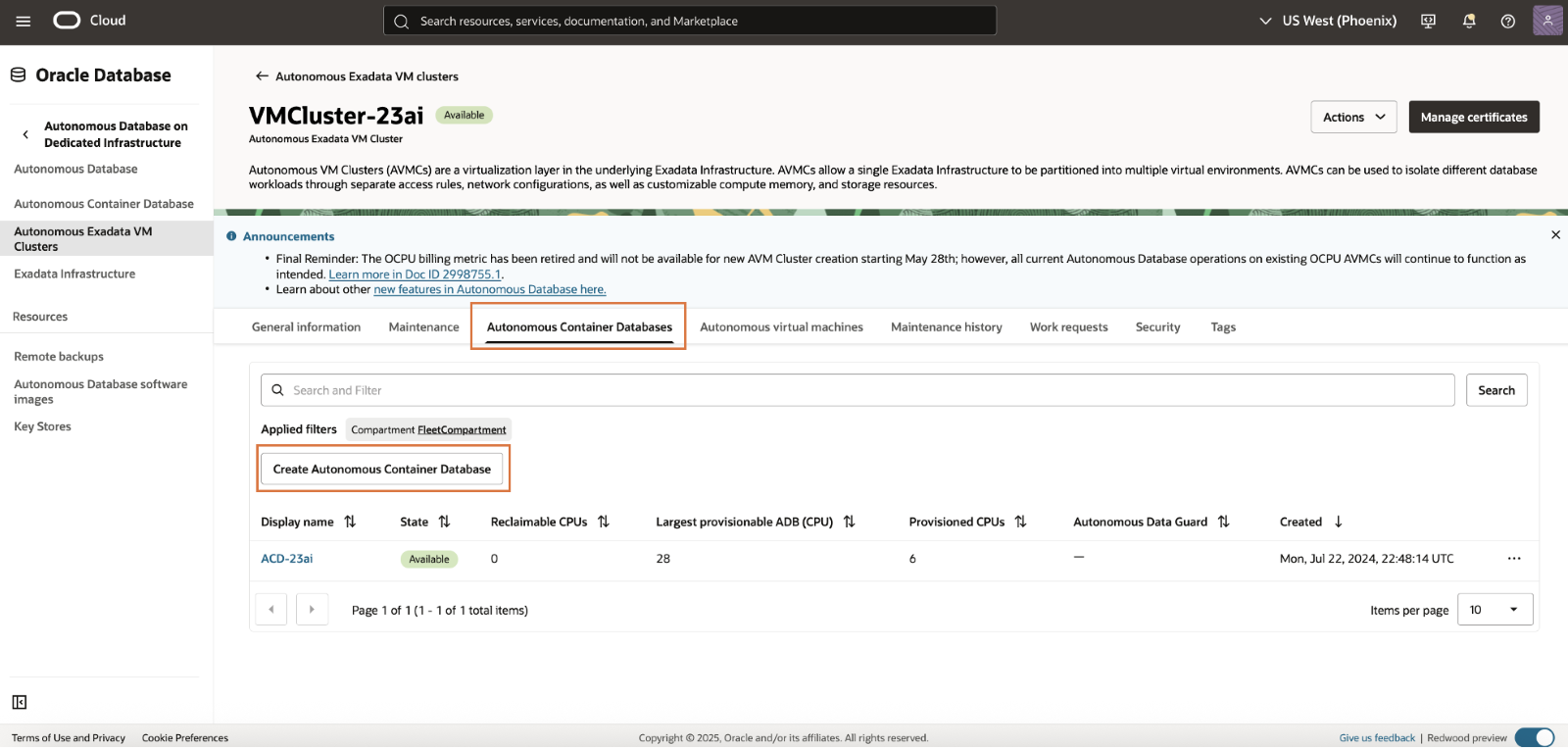Sort by the Created column arrow

coord(1338,522)
